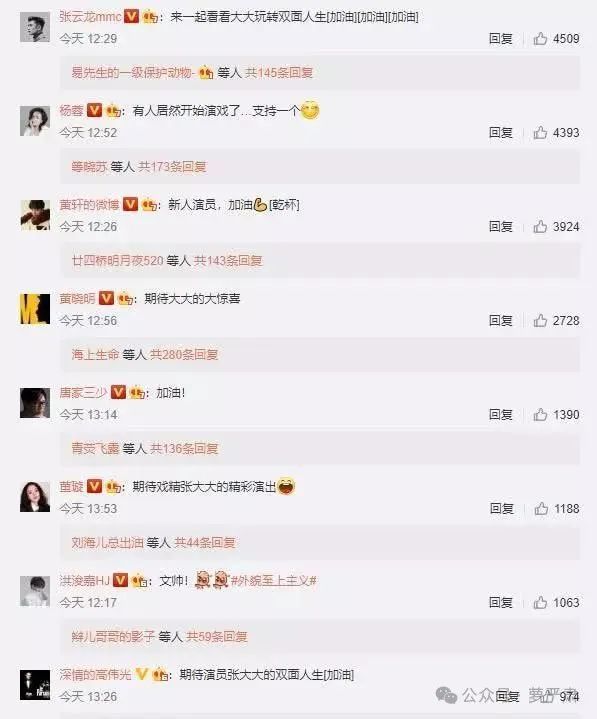Like the 洪浚嘉HJ comment
The width and height of the screenshot is (597, 719).
[540, 603]
